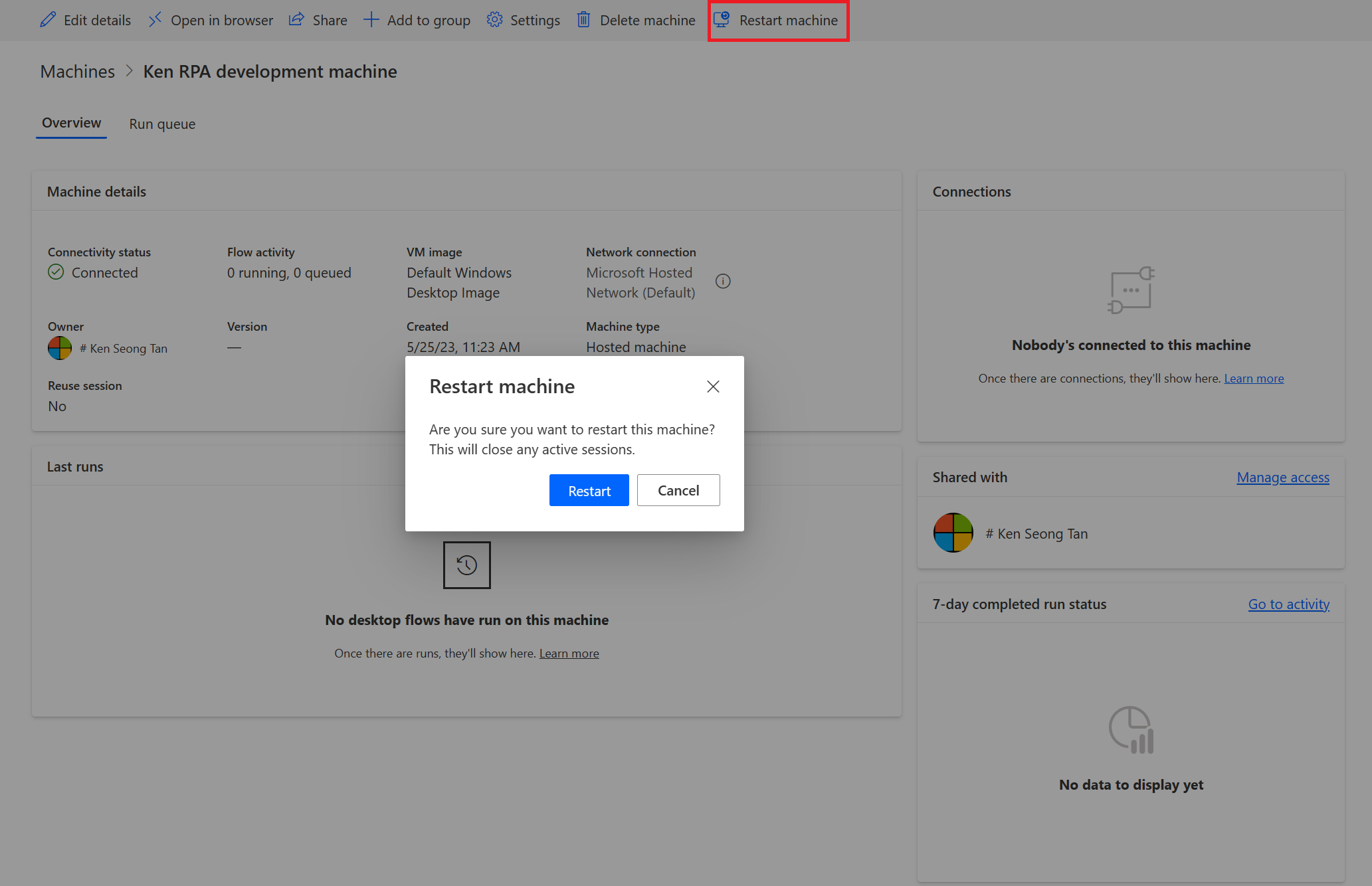Click the Delete machine trash icon
Image resolution: width=1372 pixels, height=886 pixels.
[x=584, y=20]
